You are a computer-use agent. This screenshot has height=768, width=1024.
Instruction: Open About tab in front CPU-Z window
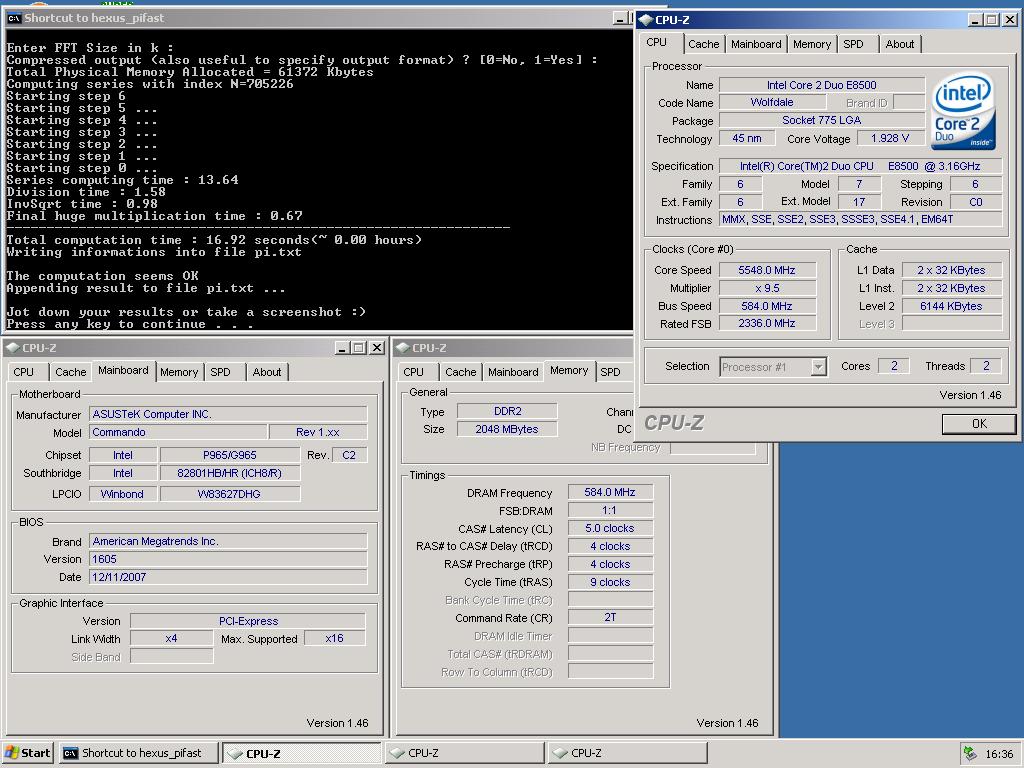899,44
